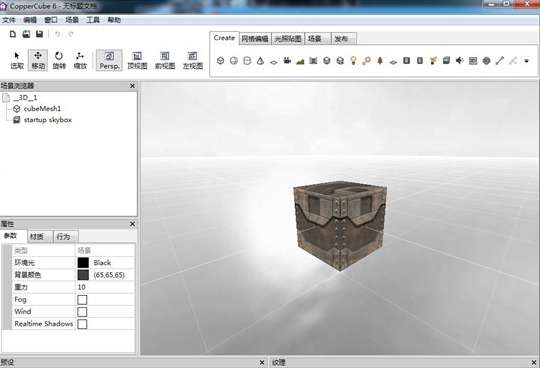Enable the Fog checkbox
The width and height of the screenshot is (540, 368).
(x=82, y=299)
